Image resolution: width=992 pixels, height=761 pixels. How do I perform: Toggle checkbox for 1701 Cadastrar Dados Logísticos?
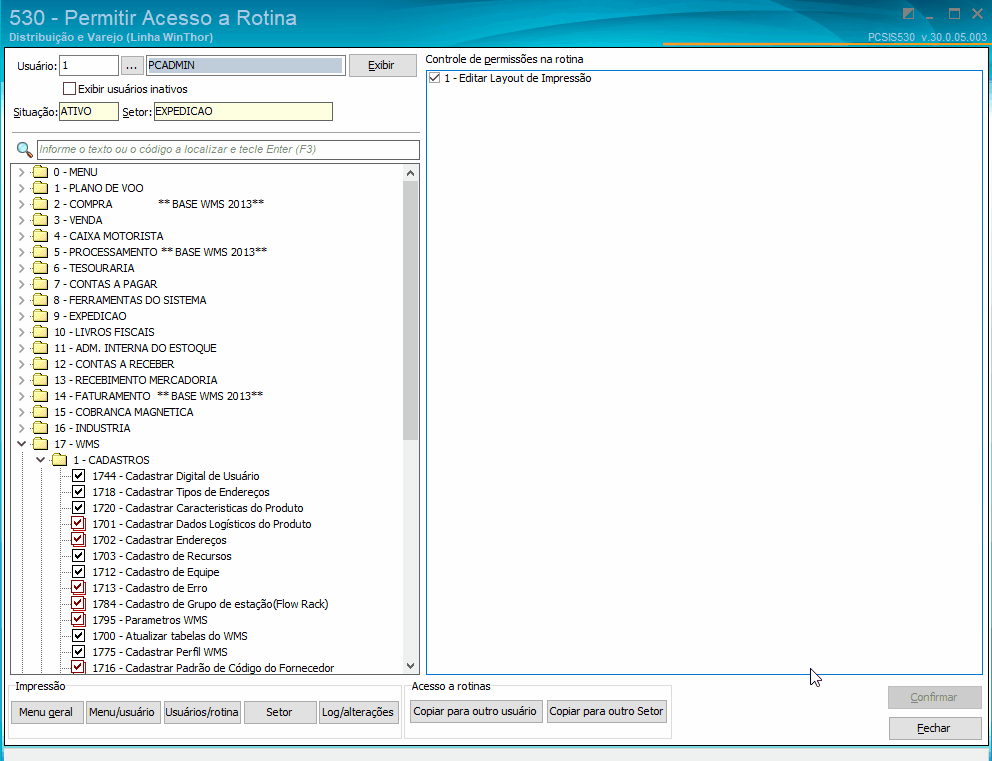pos(78,524)
